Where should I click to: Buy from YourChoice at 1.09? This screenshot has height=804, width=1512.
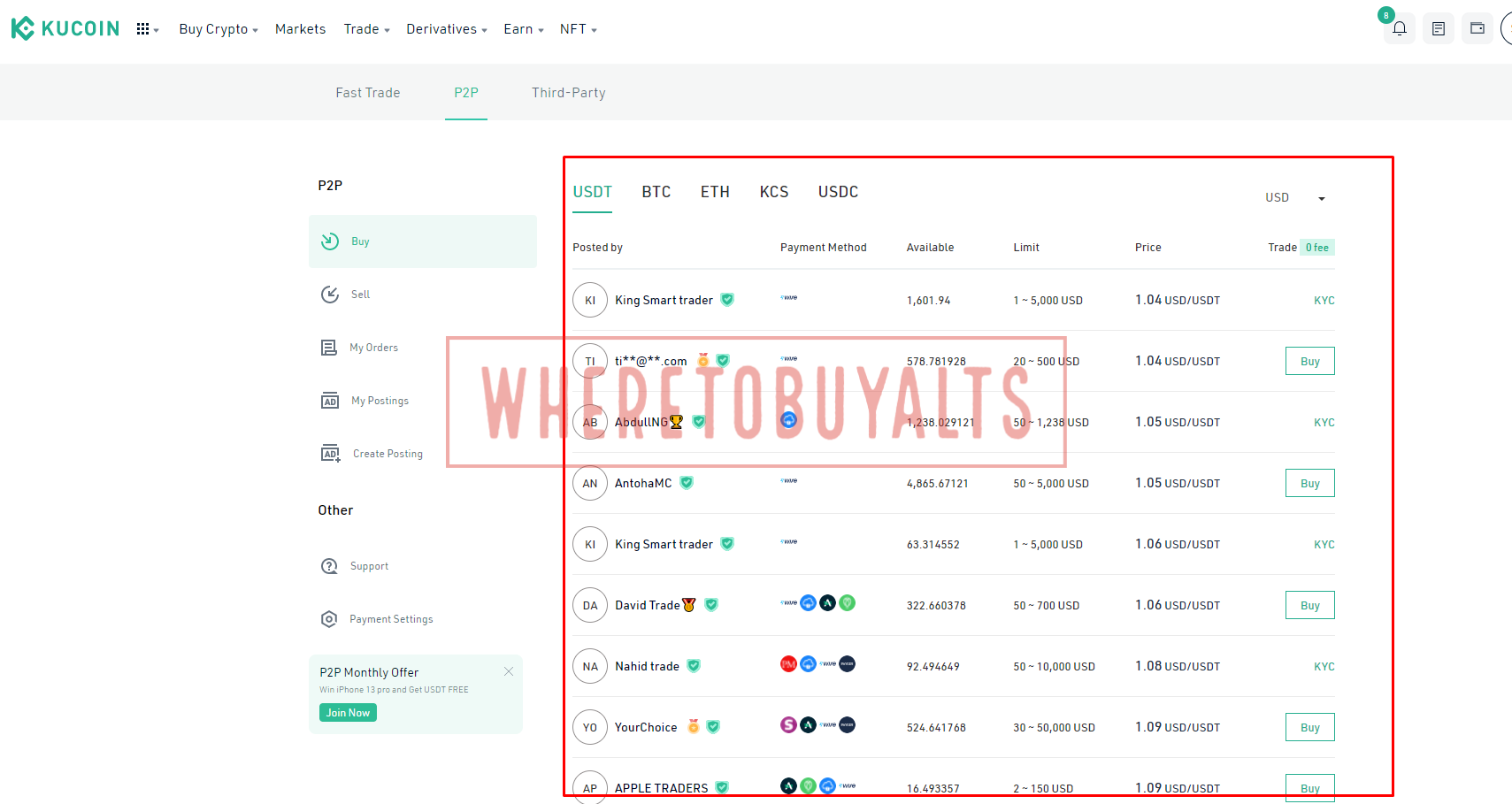pos(1309,727)
